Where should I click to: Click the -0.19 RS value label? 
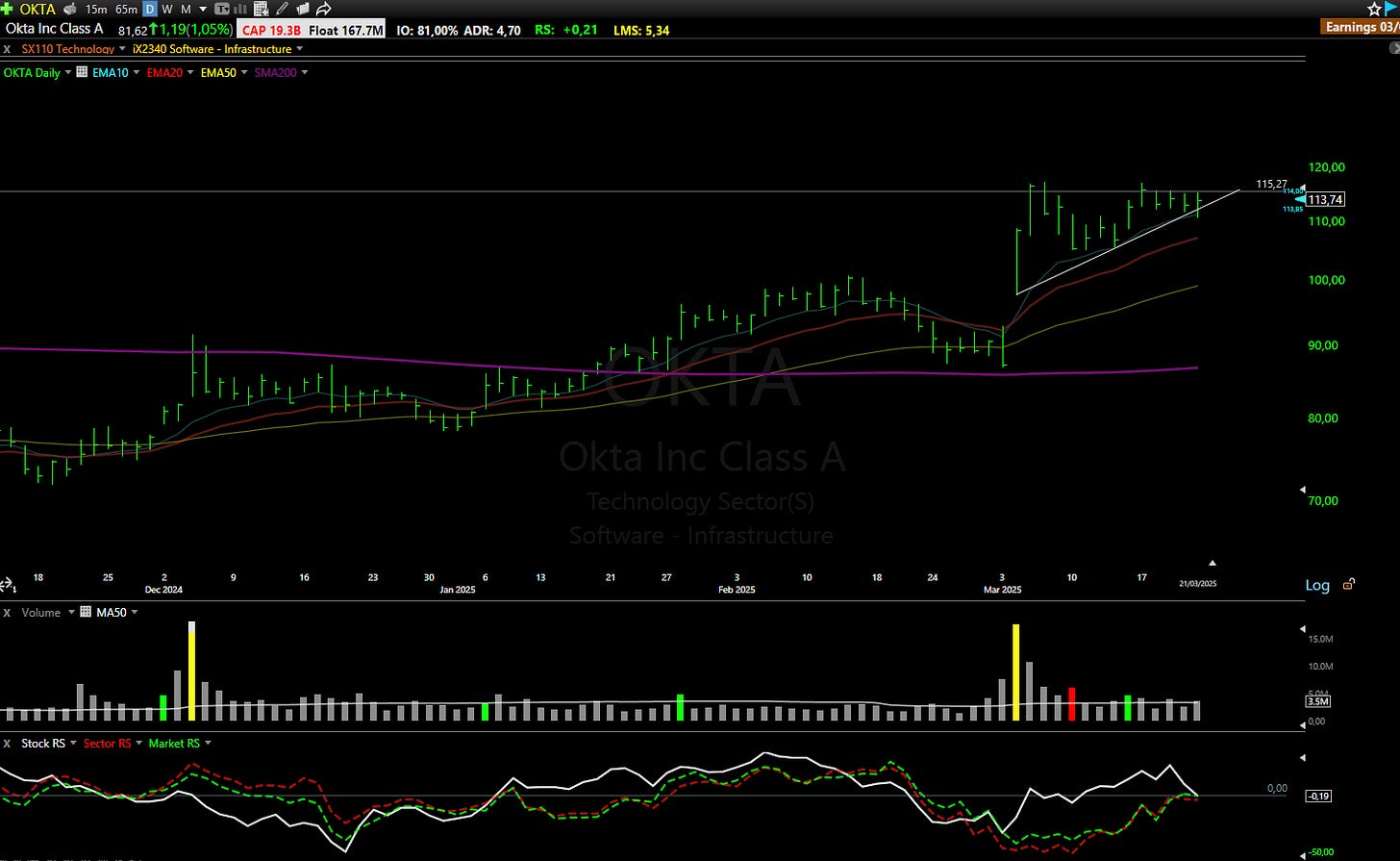(1318, 796)
